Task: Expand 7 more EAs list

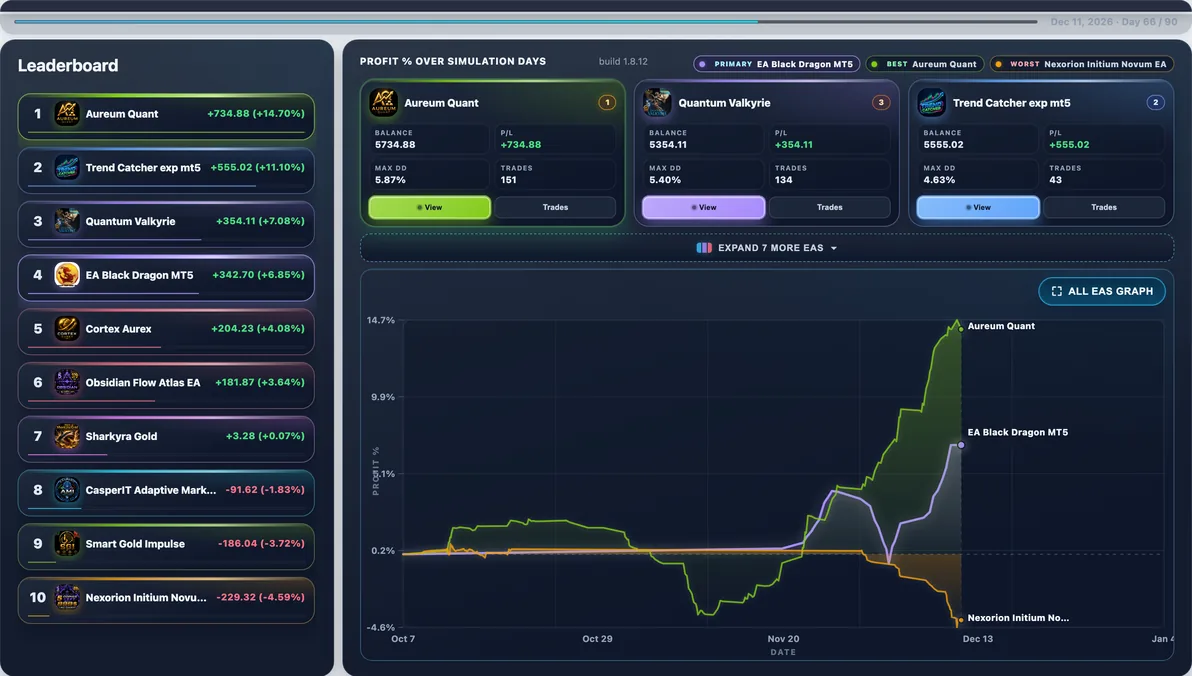Action: click(x=767, y=248)
